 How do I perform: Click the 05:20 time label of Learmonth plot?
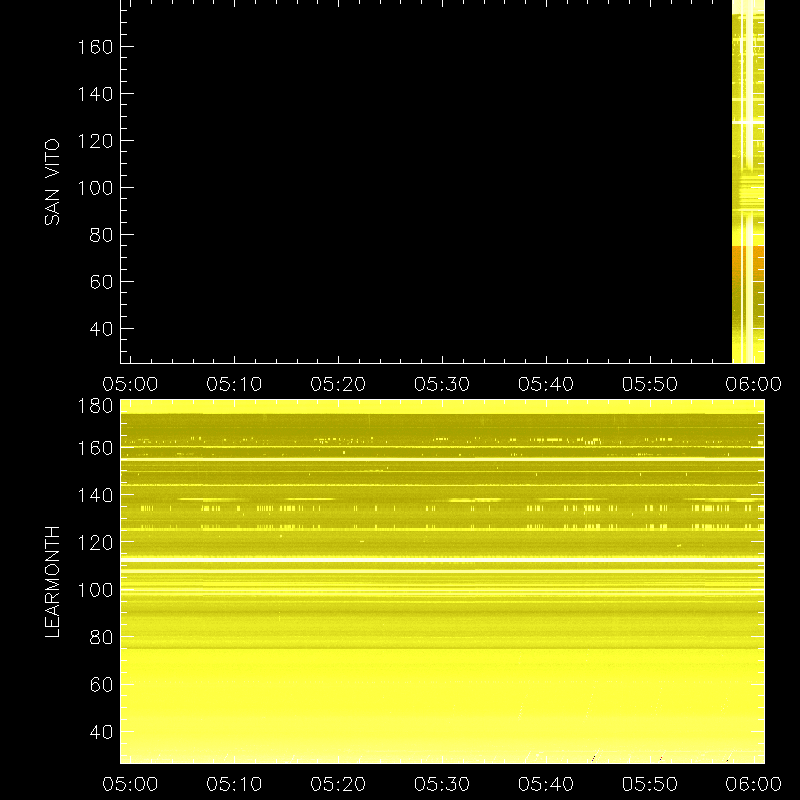point(338,784)
